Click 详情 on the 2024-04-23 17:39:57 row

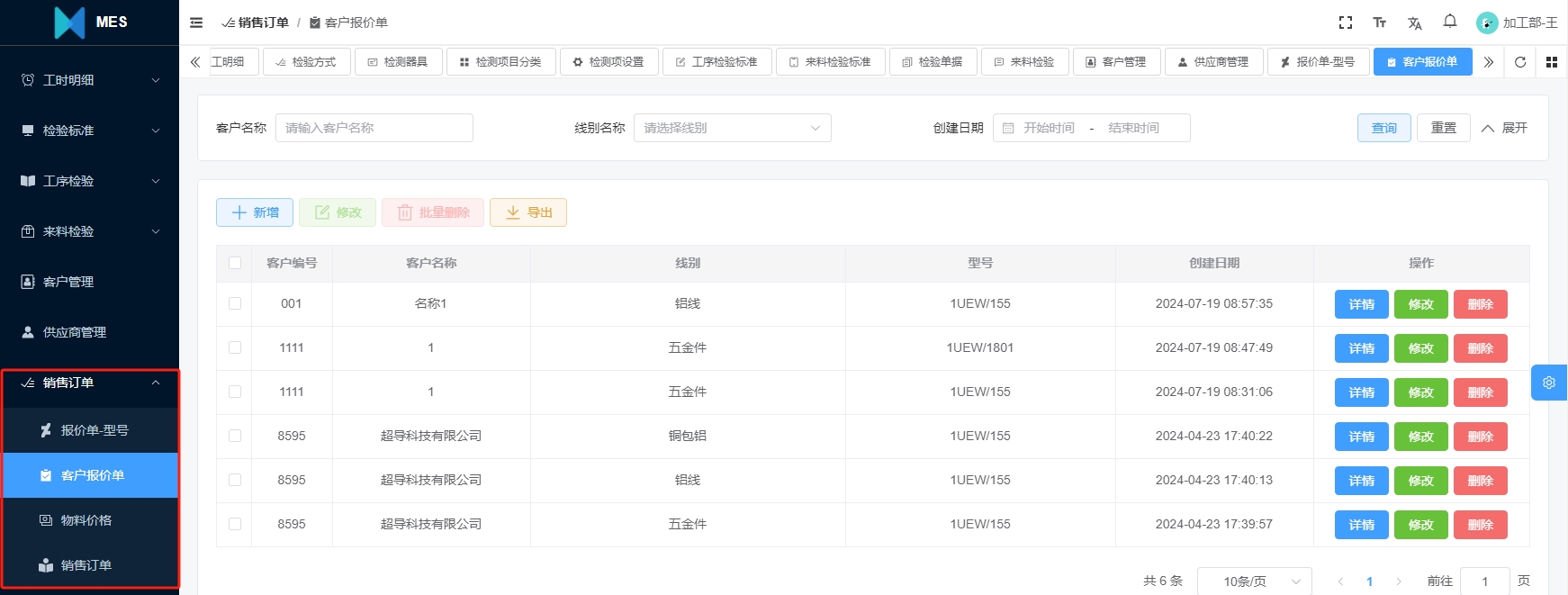tap(1362, 525)
